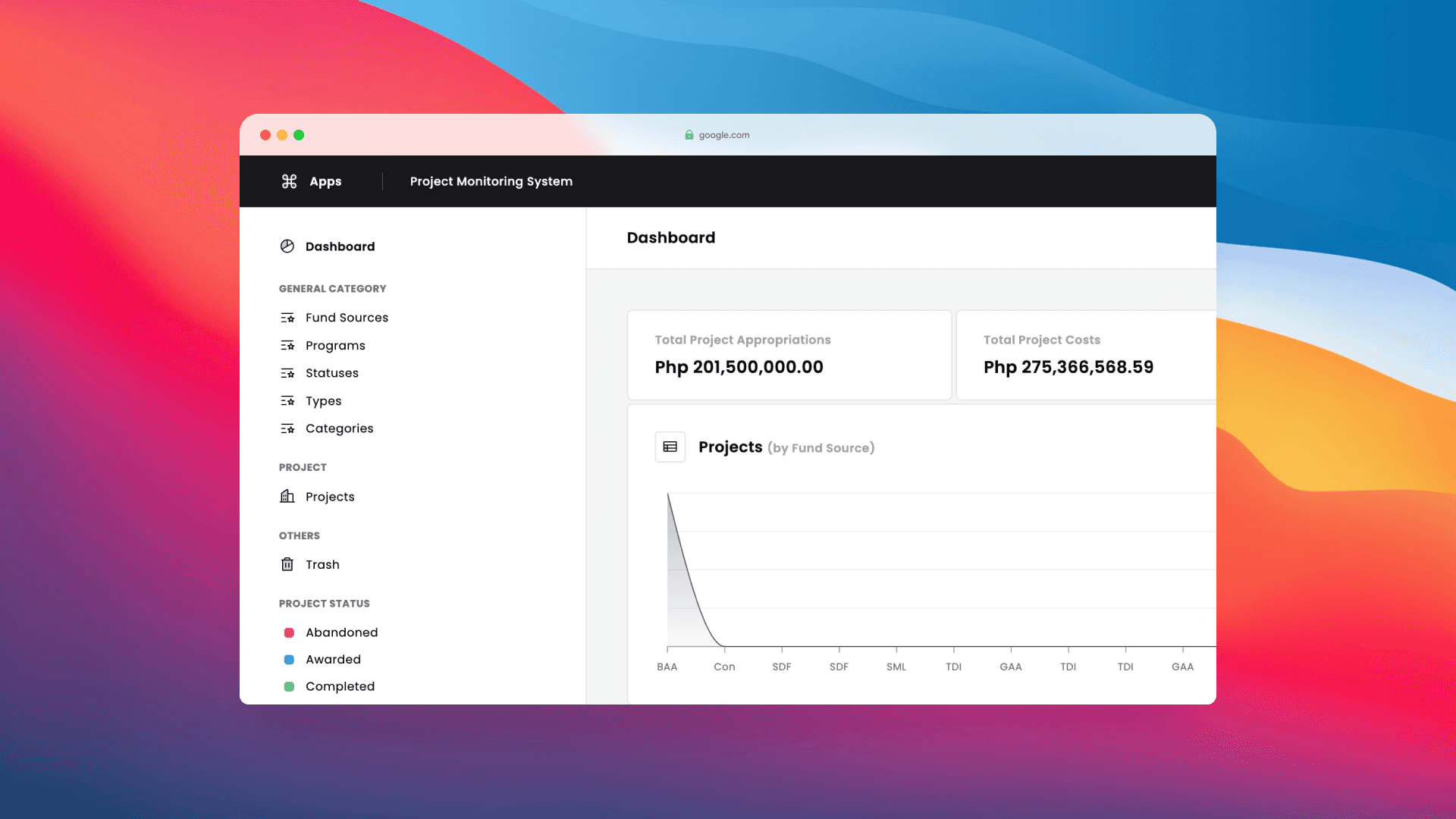Select the blue Awarded status swatch
1456x819 pixels.
pos(289,660)
